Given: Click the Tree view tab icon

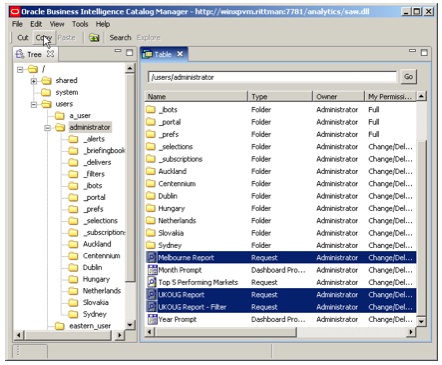Looking at the screenshot, I should tap(20, 54).
